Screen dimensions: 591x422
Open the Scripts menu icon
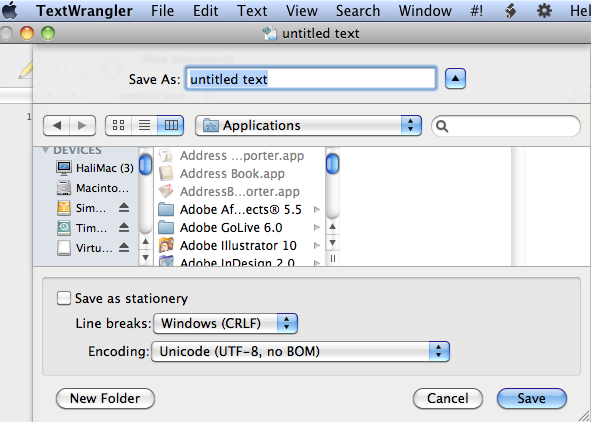510,11
